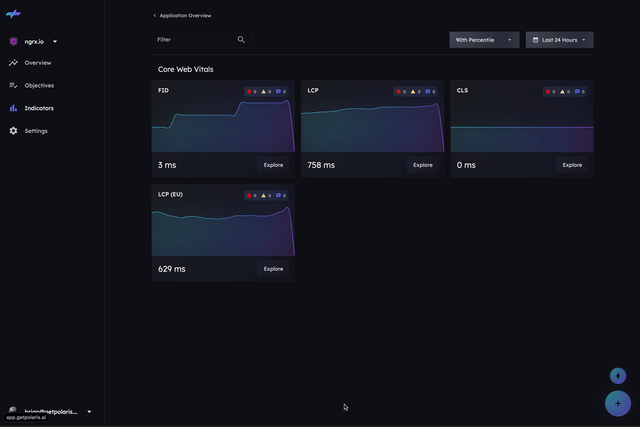Click the large plus floating action button

[x=617, y=403]
